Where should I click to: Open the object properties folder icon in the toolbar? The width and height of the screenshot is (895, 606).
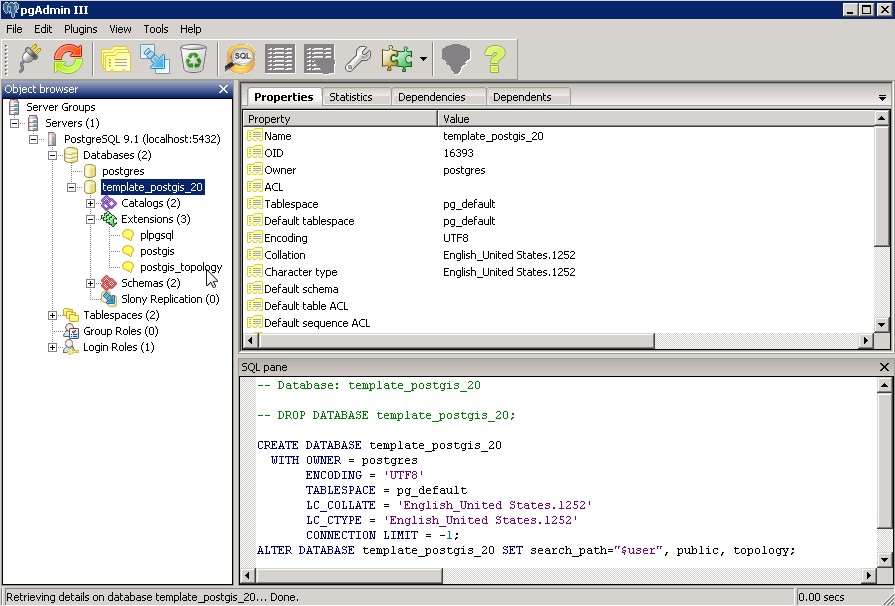116,58
